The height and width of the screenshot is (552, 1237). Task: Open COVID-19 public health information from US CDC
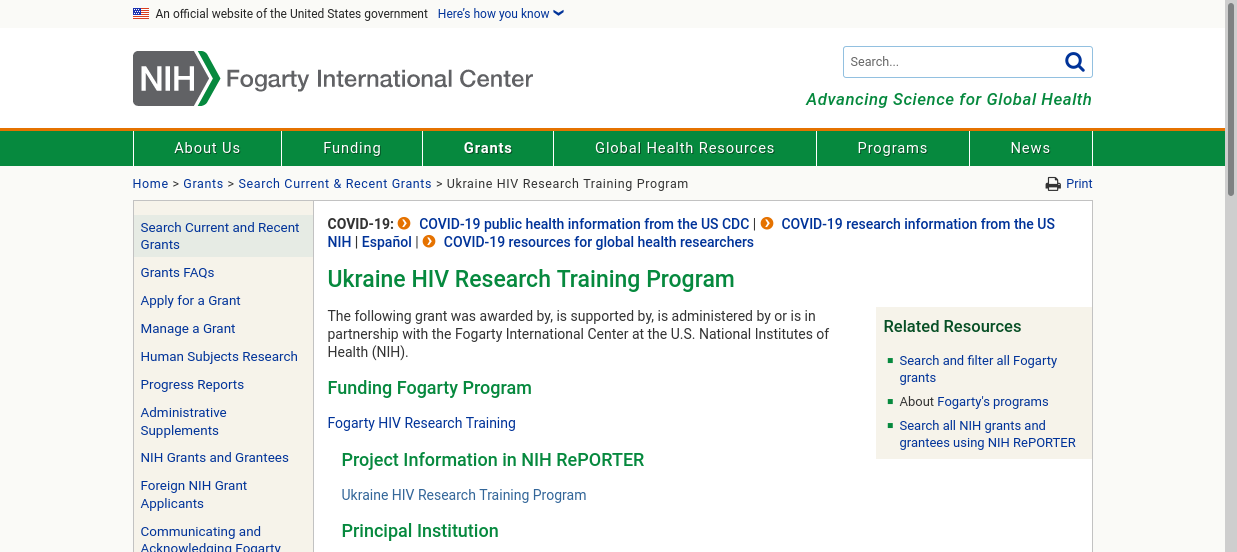[584, 224]
